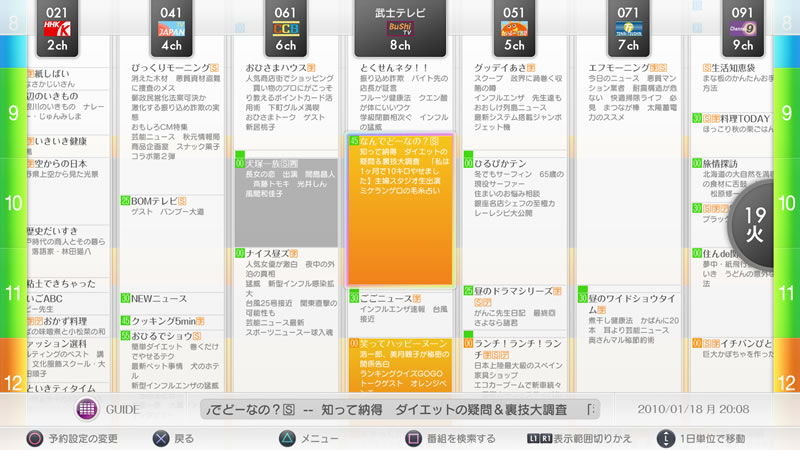Select the BOMテレビ program entry
This screenshot has height=450, width=800.
click(170, 200)
